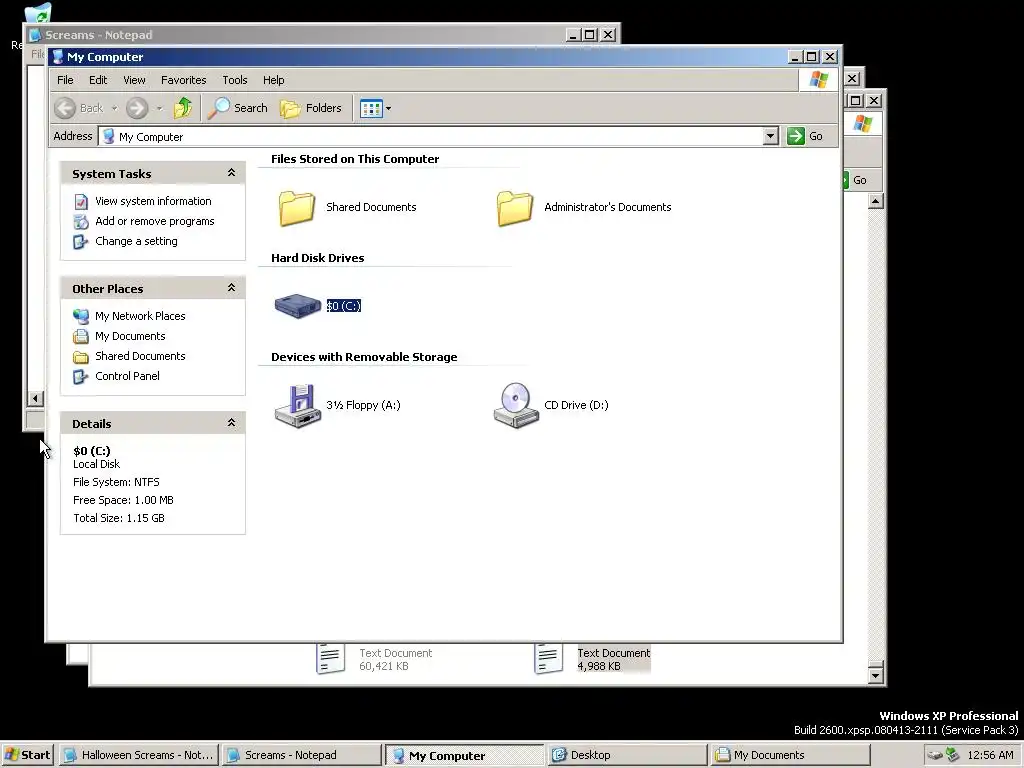1024x768 pixels.
Task: Click the Forward arrow button
Action: [136, 108]
